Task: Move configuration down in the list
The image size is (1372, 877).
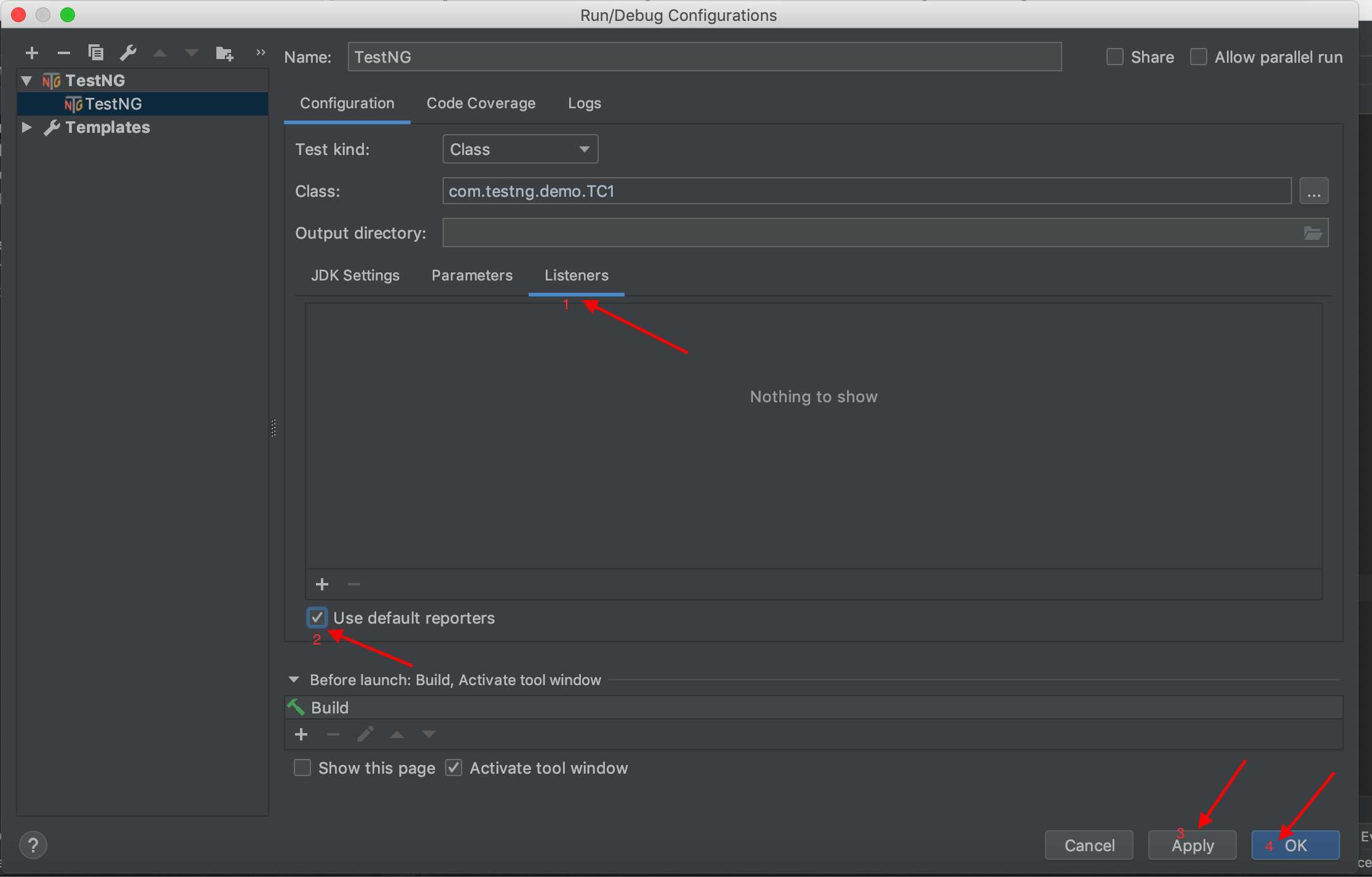Action: (x=192, y=54)
